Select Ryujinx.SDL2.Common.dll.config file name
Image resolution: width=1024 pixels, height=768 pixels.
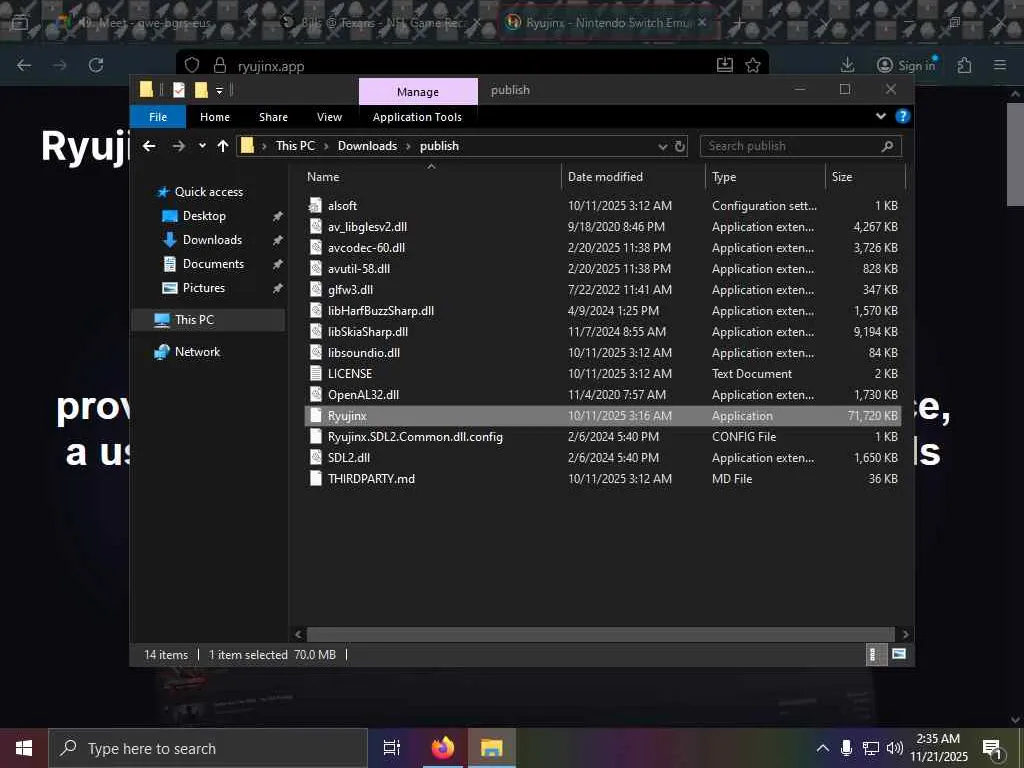415,437
